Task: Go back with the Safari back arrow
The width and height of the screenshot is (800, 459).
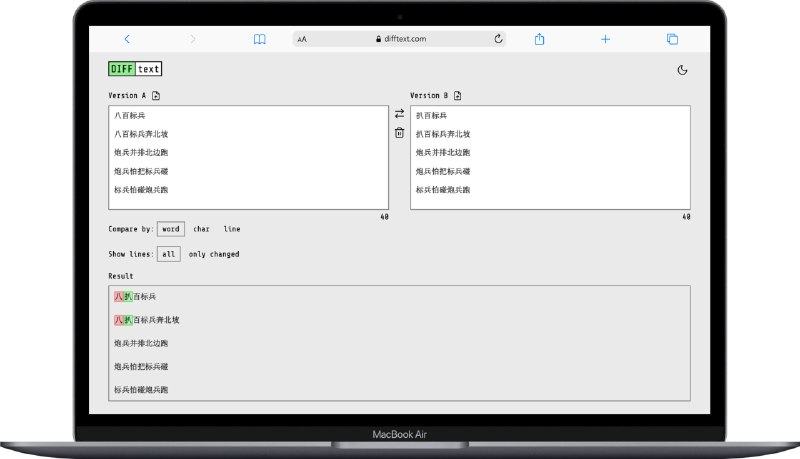Action: click(127, 39)
